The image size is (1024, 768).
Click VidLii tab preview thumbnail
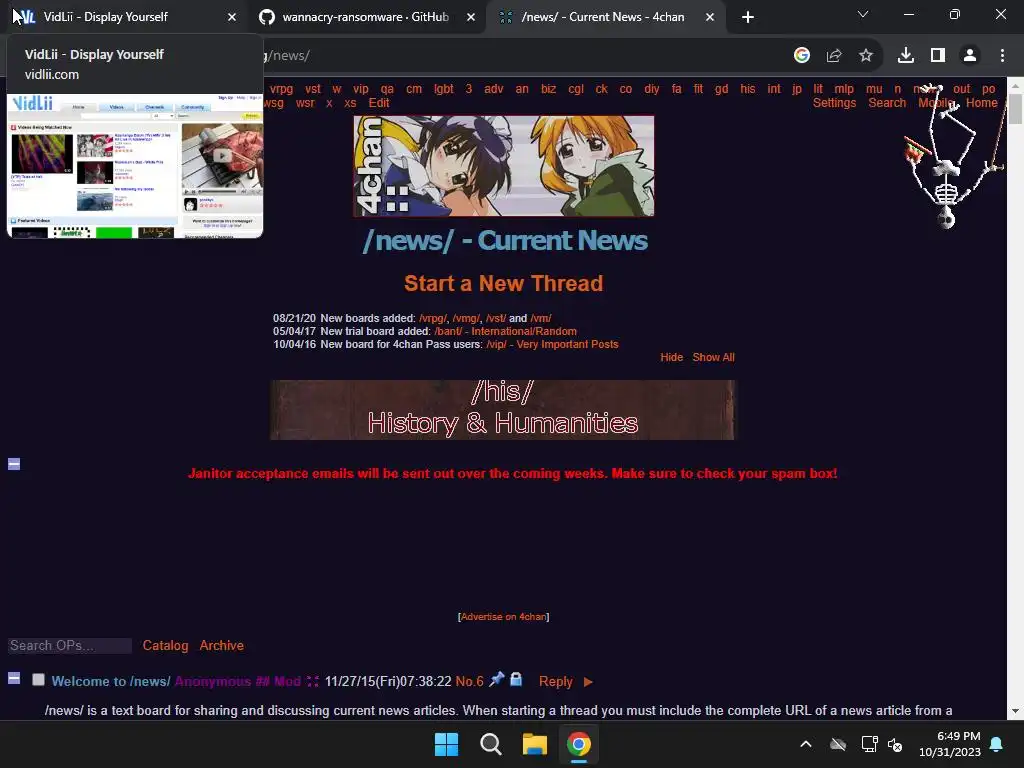point(135,166)
